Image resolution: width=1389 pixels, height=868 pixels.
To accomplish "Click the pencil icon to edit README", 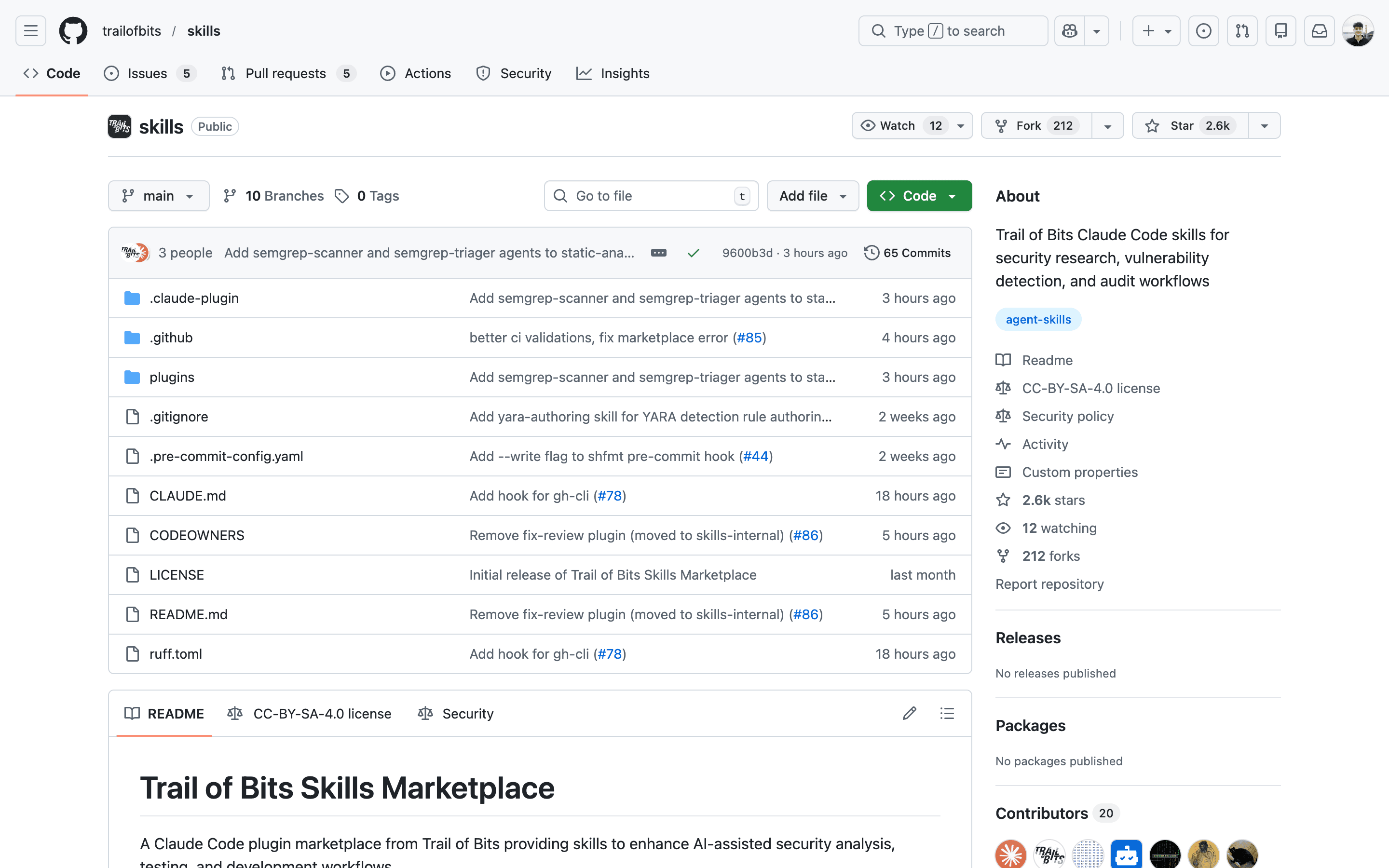I will [x=909, y=714].
